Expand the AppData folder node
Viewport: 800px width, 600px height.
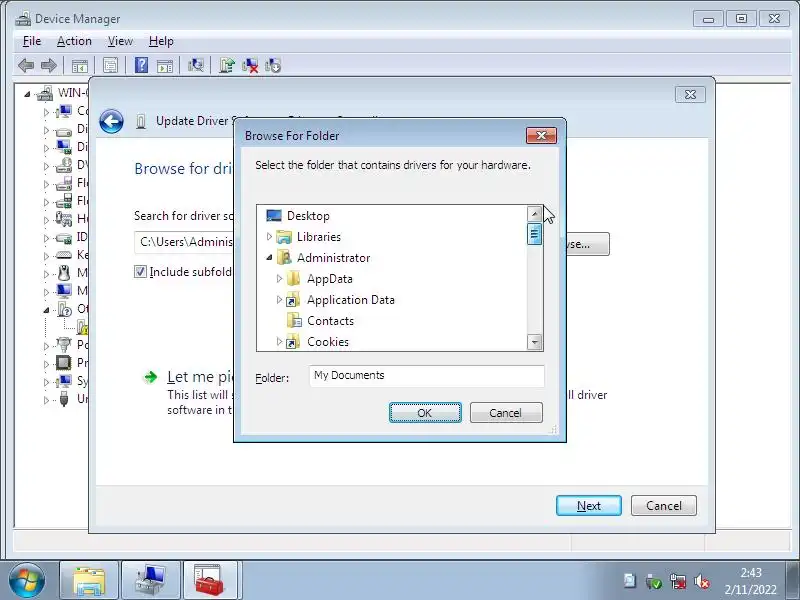pos(279,279)
